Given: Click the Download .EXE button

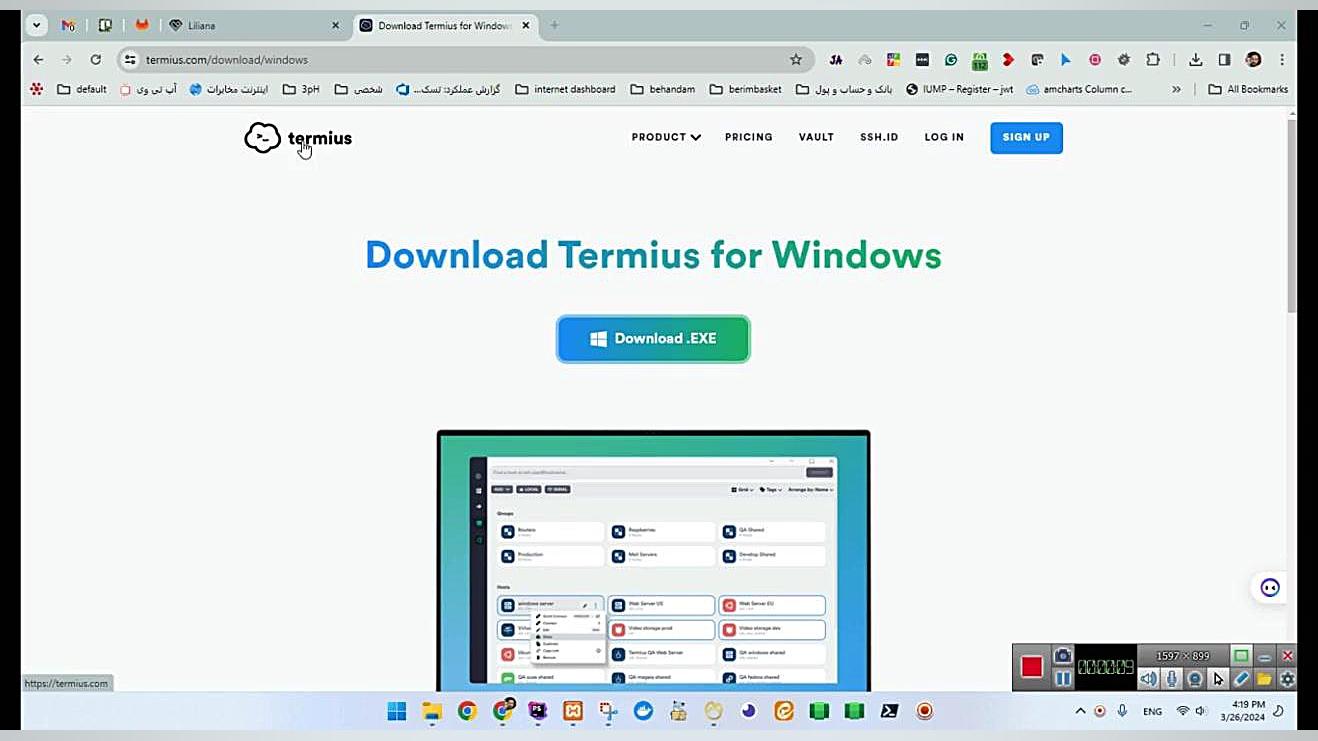Looking at the screenshot, I should (653, 339).
